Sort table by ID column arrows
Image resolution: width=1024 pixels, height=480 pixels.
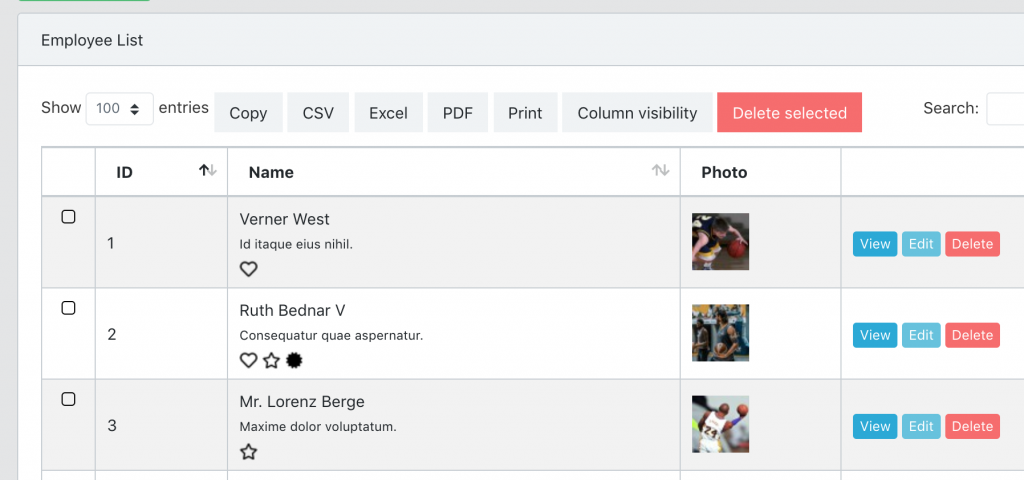207,171
